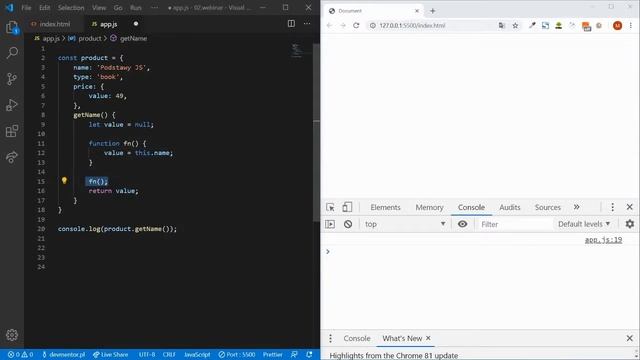This screenshot has height=360, width=640.
Task: Open a new Chrome tab
Action: click(x=432, y=11)
